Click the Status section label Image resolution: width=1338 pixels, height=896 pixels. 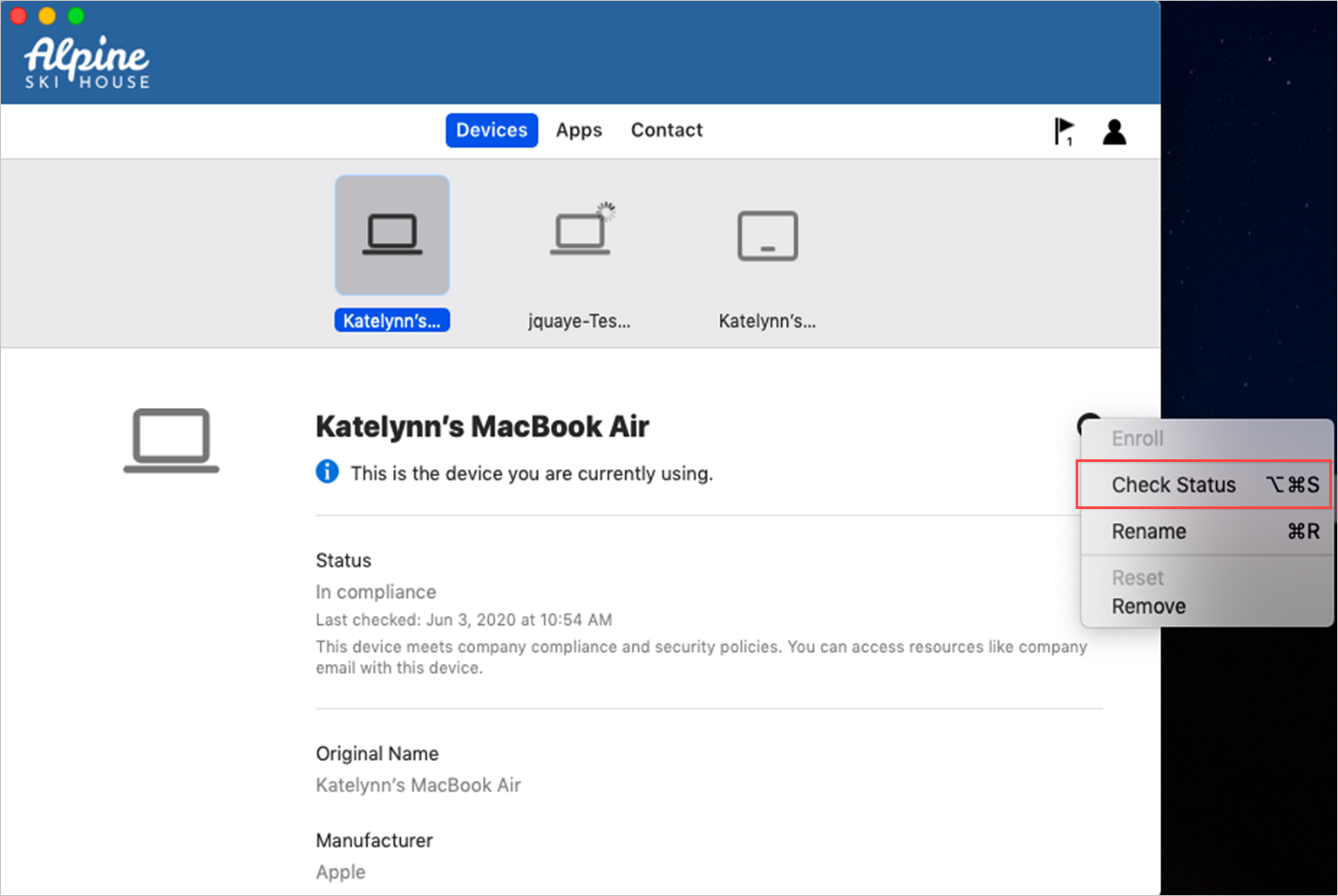(x=343, y=560)
